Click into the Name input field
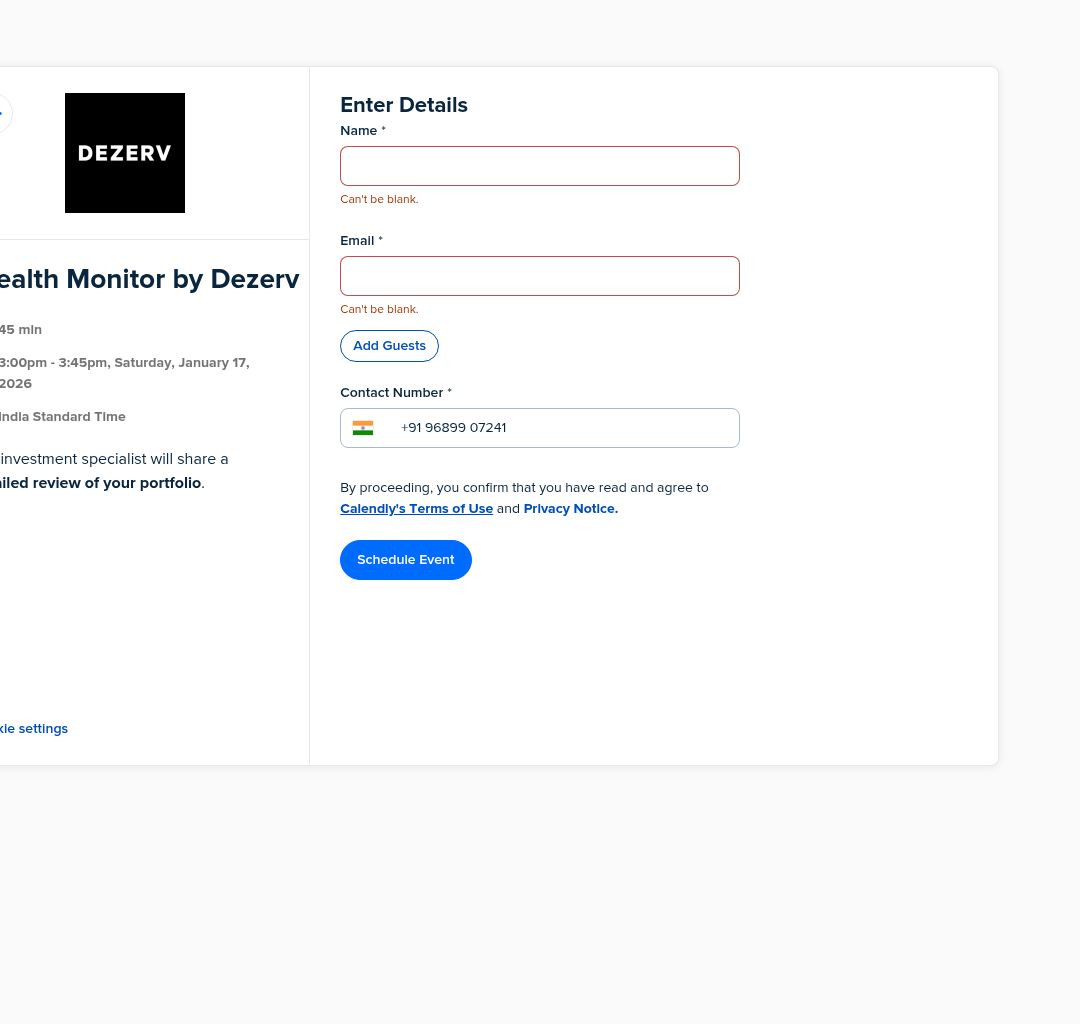Screen dimensions: 1080x1024 click(540, 166)
